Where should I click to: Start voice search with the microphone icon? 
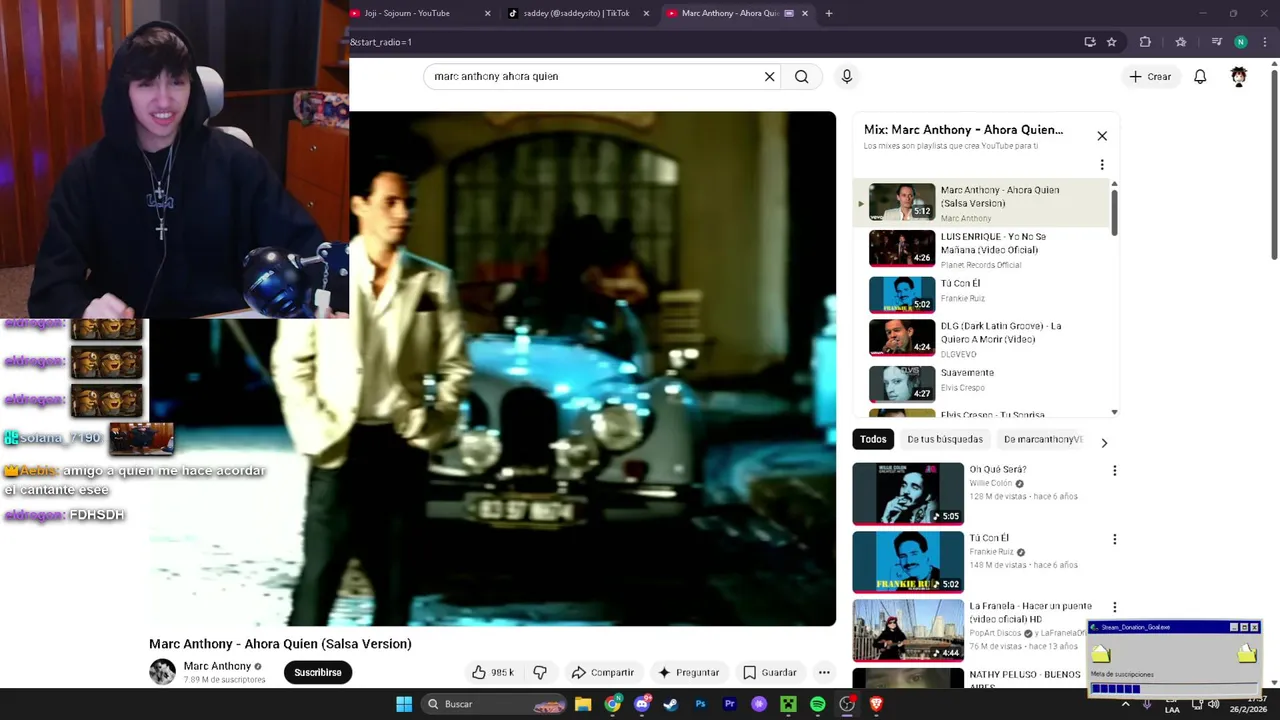846,76
